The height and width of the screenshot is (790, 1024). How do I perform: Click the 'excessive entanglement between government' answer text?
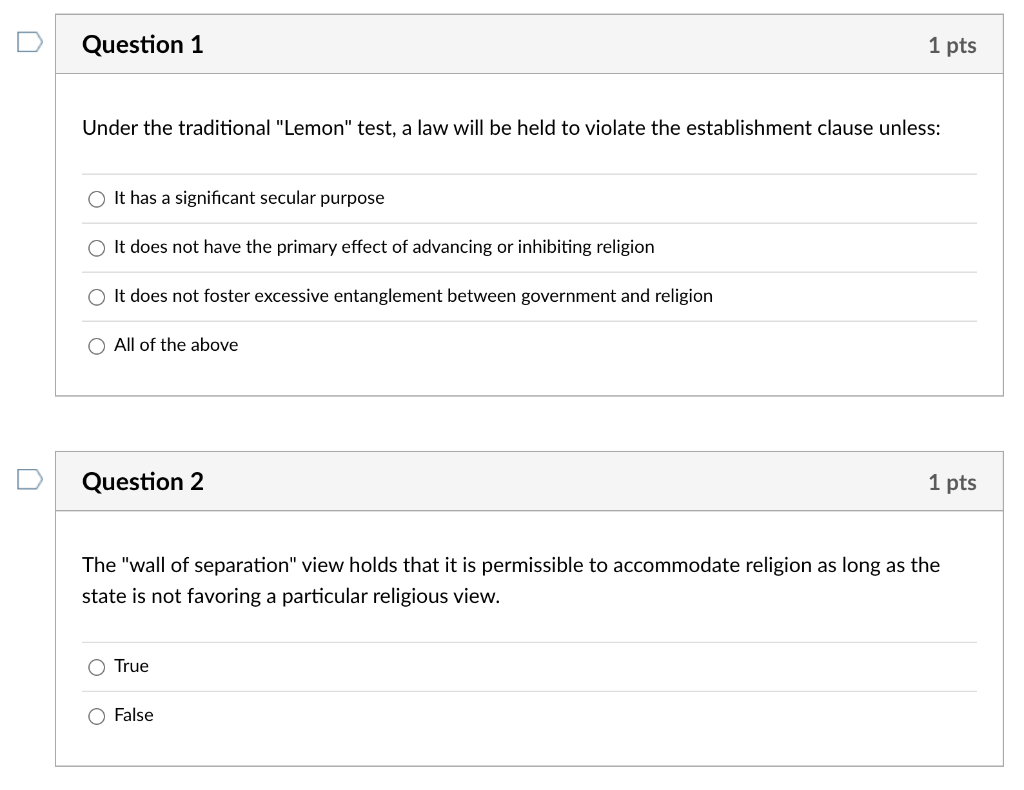coord(413,296)
